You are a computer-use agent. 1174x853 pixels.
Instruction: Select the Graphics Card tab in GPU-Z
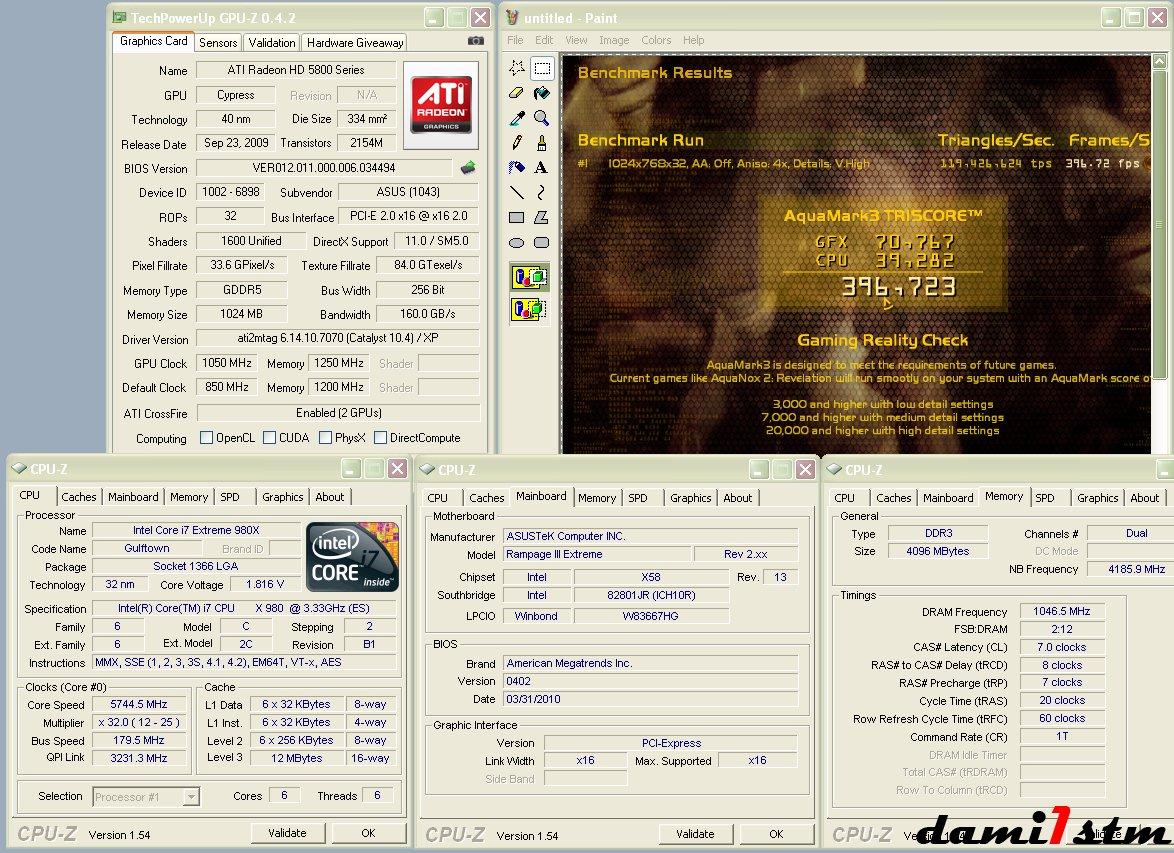[x=153, y=41]
